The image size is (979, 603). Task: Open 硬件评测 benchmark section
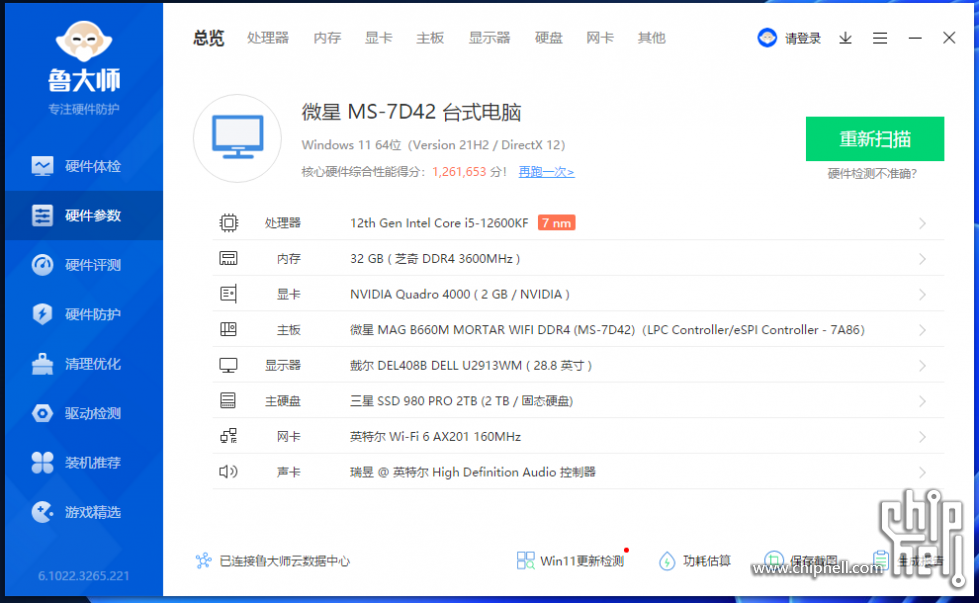point(84,265)
